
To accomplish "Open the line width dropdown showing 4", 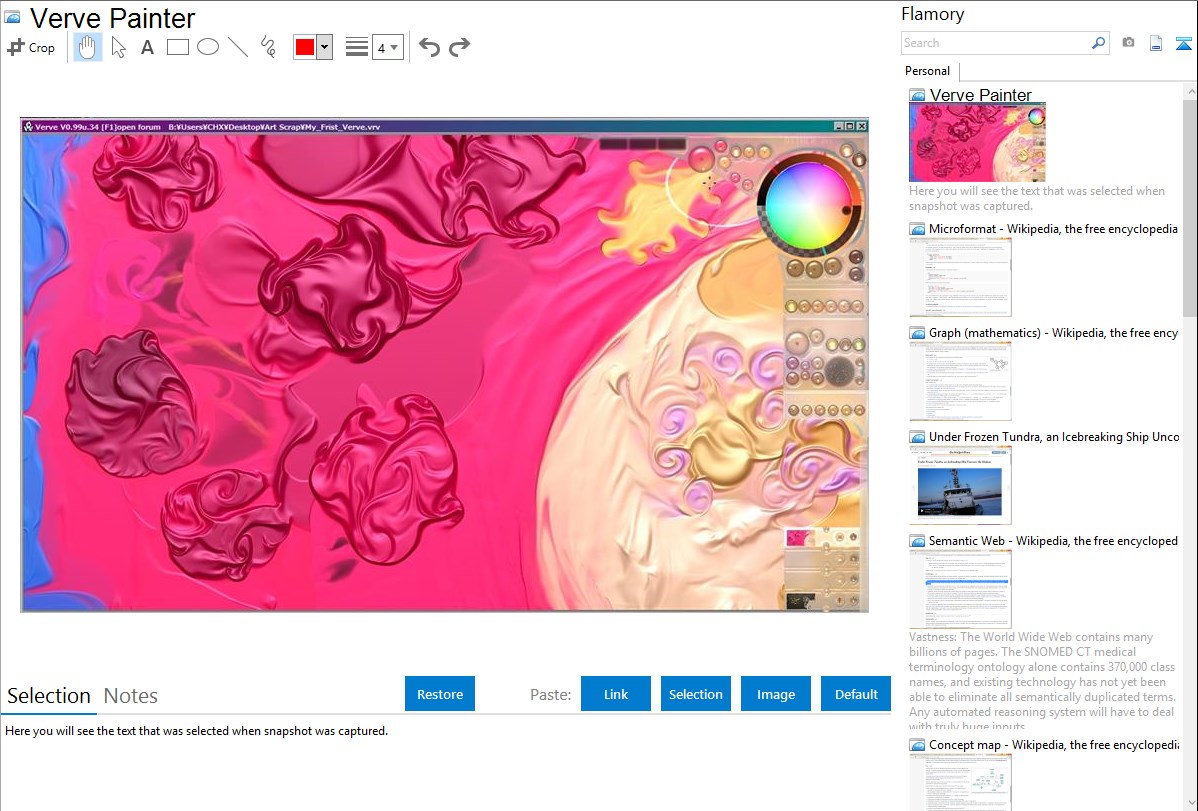I will [x=388, y=47].
